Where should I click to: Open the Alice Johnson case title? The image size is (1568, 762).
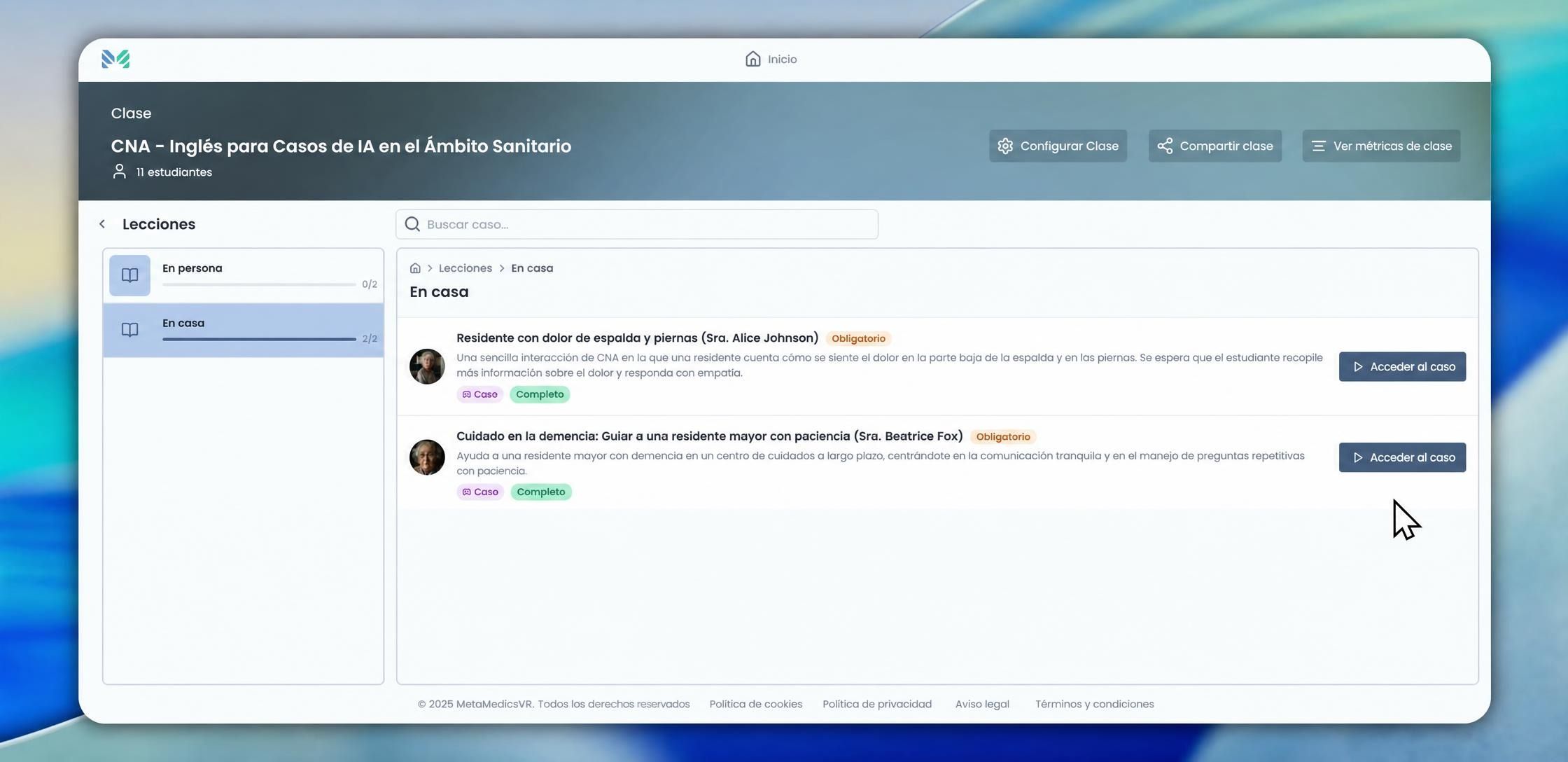coord(637,338)
